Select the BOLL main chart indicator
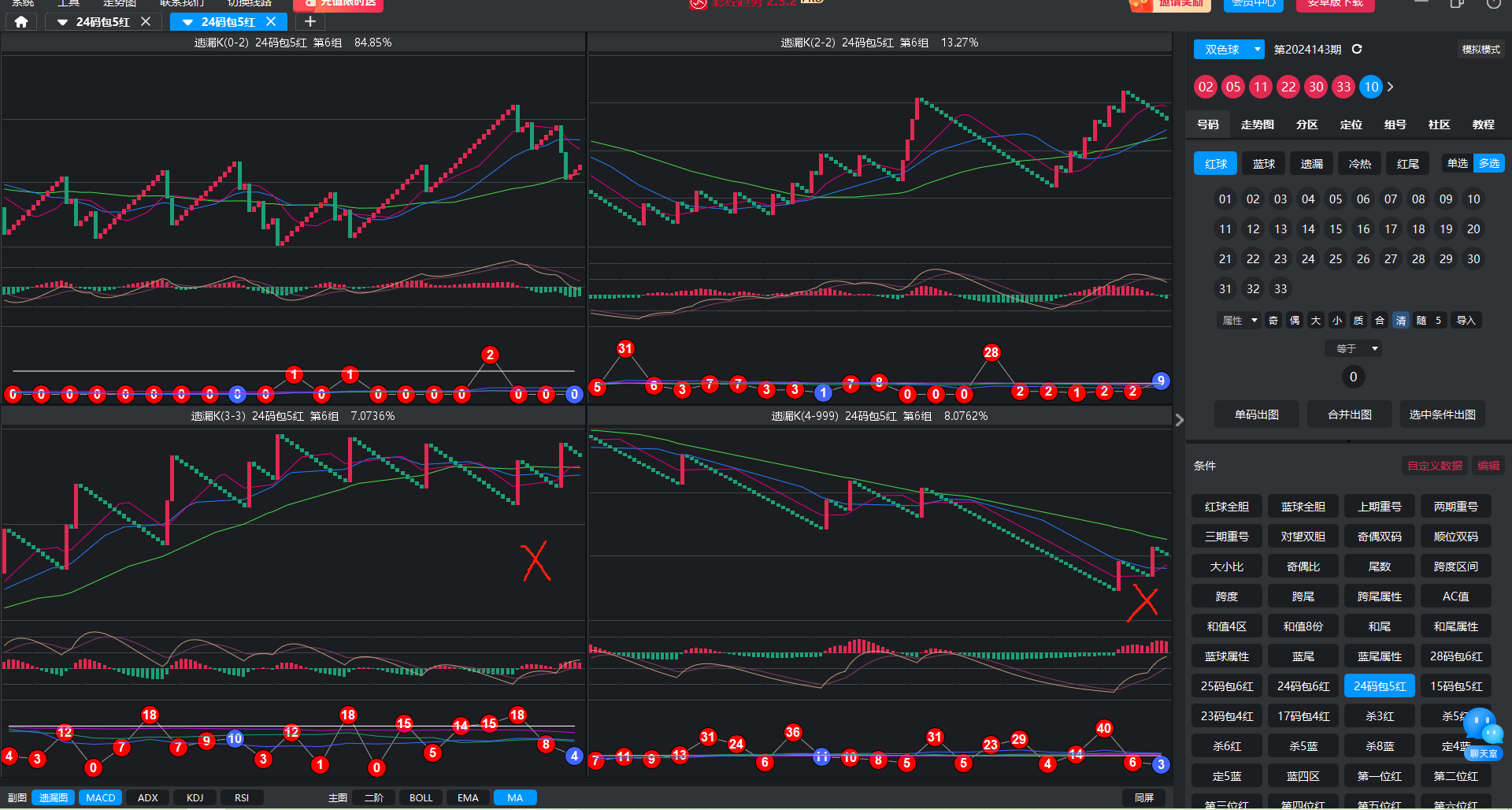1512x810 pixels. tap(421, 797)
